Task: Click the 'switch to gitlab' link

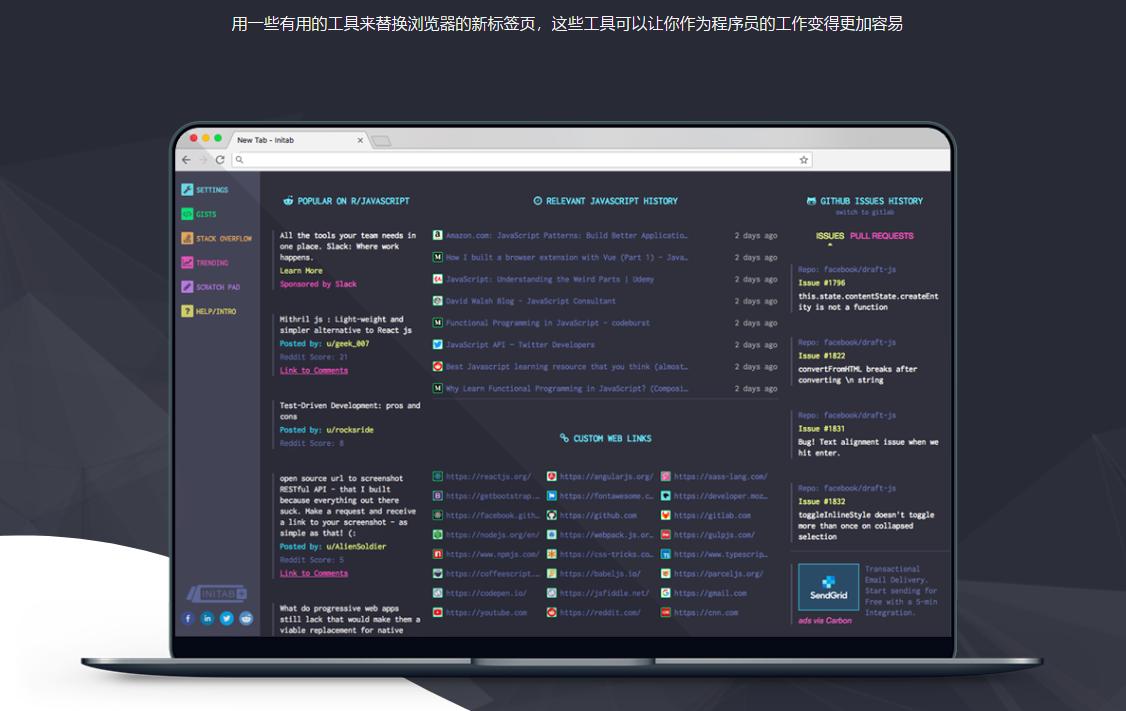Action: (x=865, y=213)
